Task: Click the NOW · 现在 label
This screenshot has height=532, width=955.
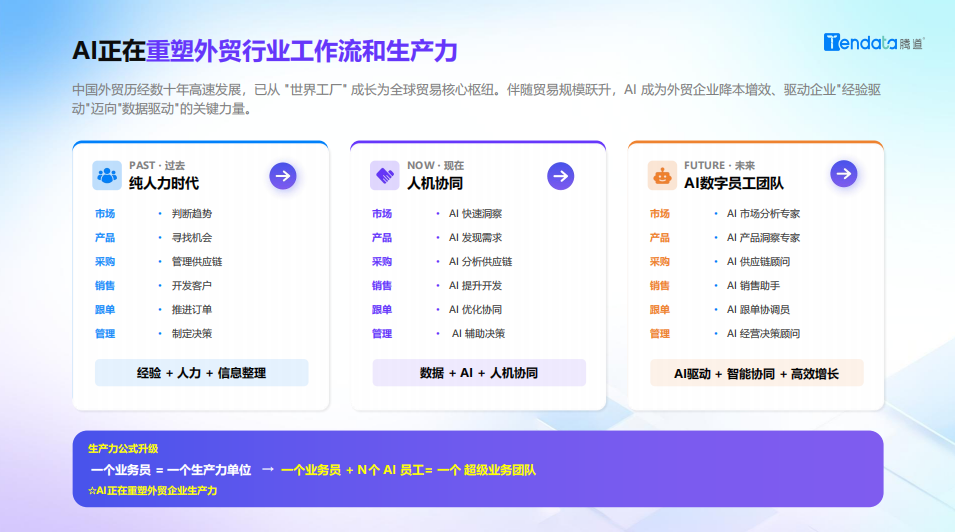Action: tap(435, 165)
